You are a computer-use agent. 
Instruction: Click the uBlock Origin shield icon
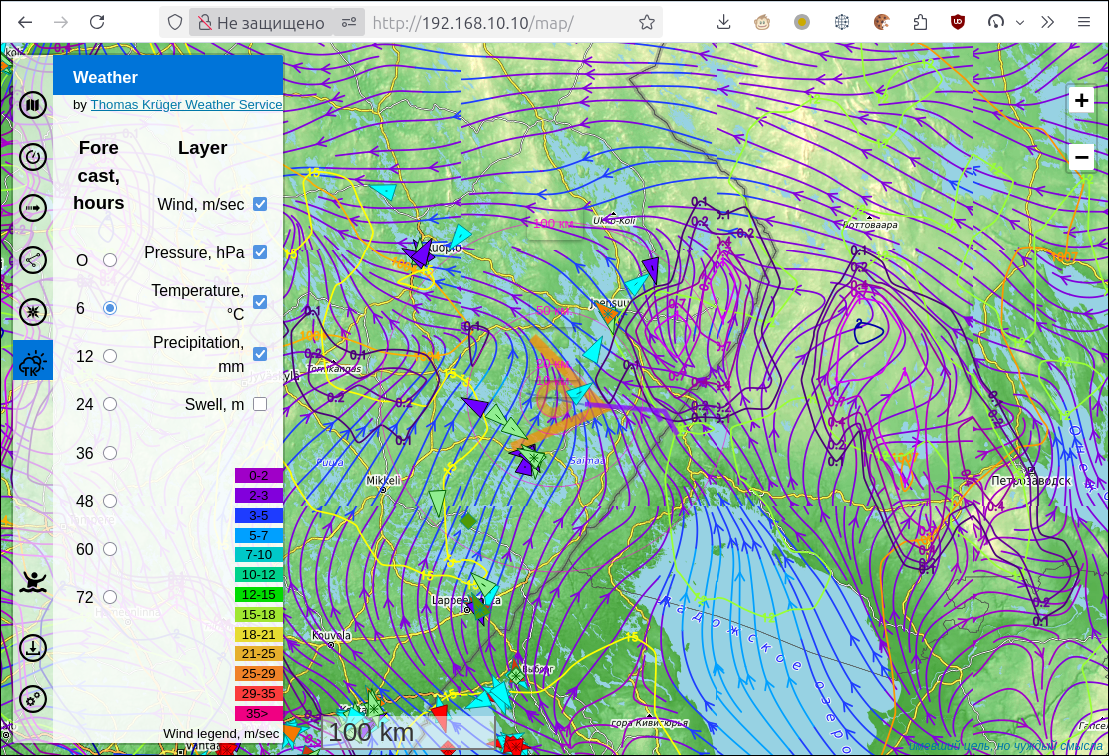957,22
